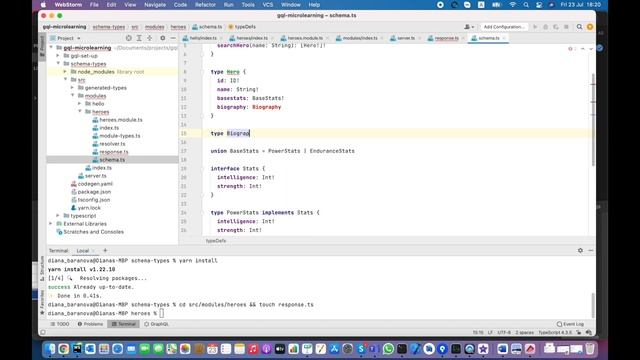
Task: Click the Expand All icon in Project panel
Action: tap(139, 38)
